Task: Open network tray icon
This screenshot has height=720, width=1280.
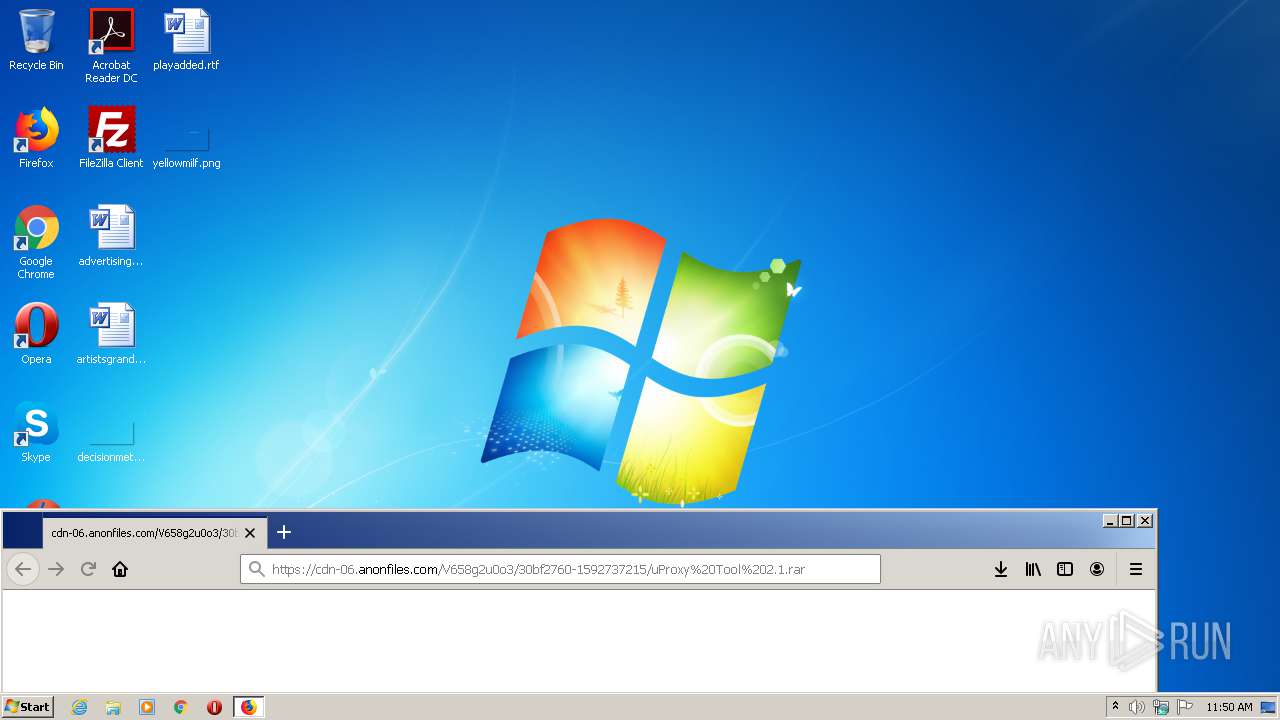Action: (x=1161, y=707)
